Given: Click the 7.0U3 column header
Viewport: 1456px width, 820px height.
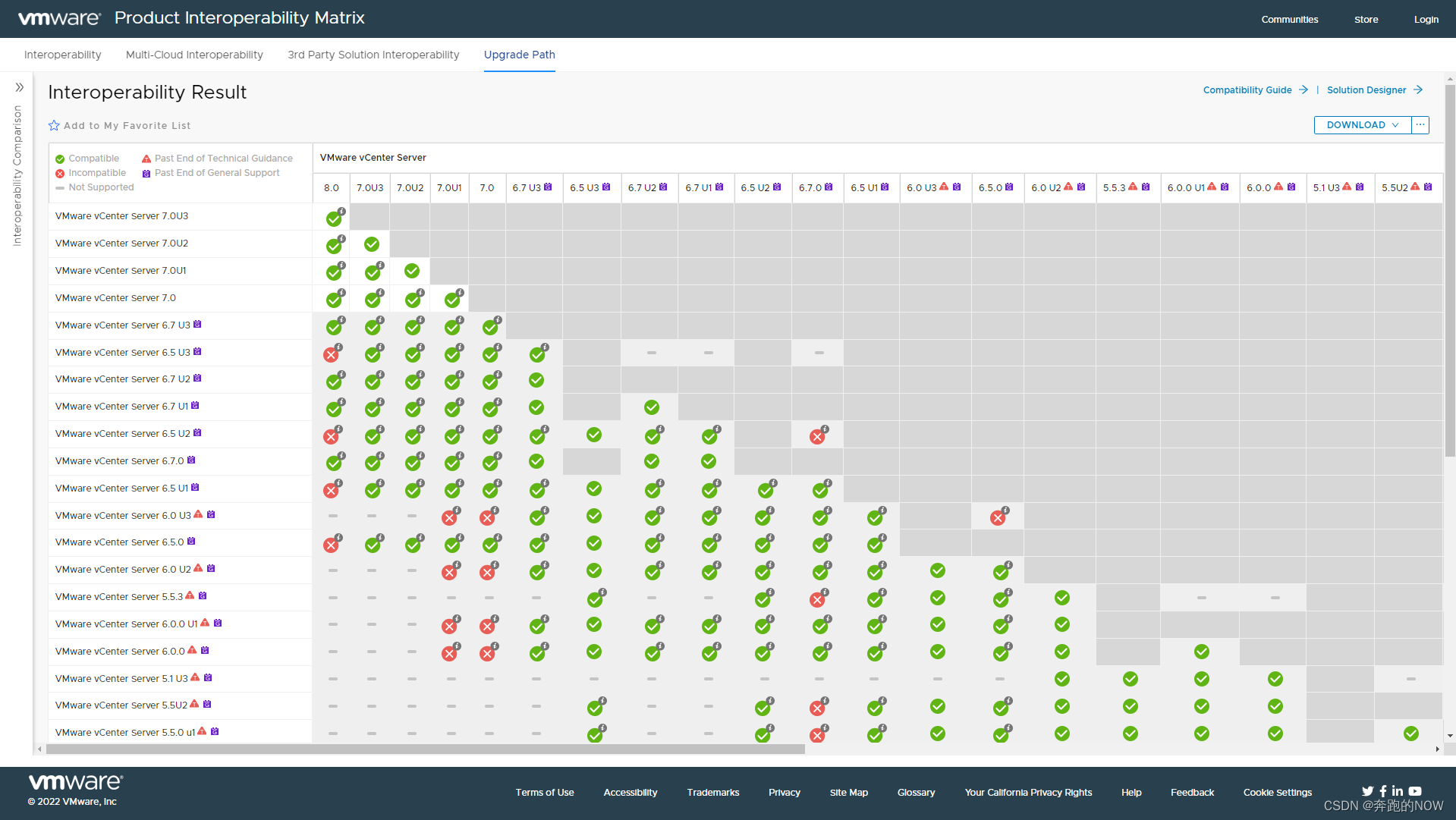Looking at the screenshot, I should [x=370, y=187].
